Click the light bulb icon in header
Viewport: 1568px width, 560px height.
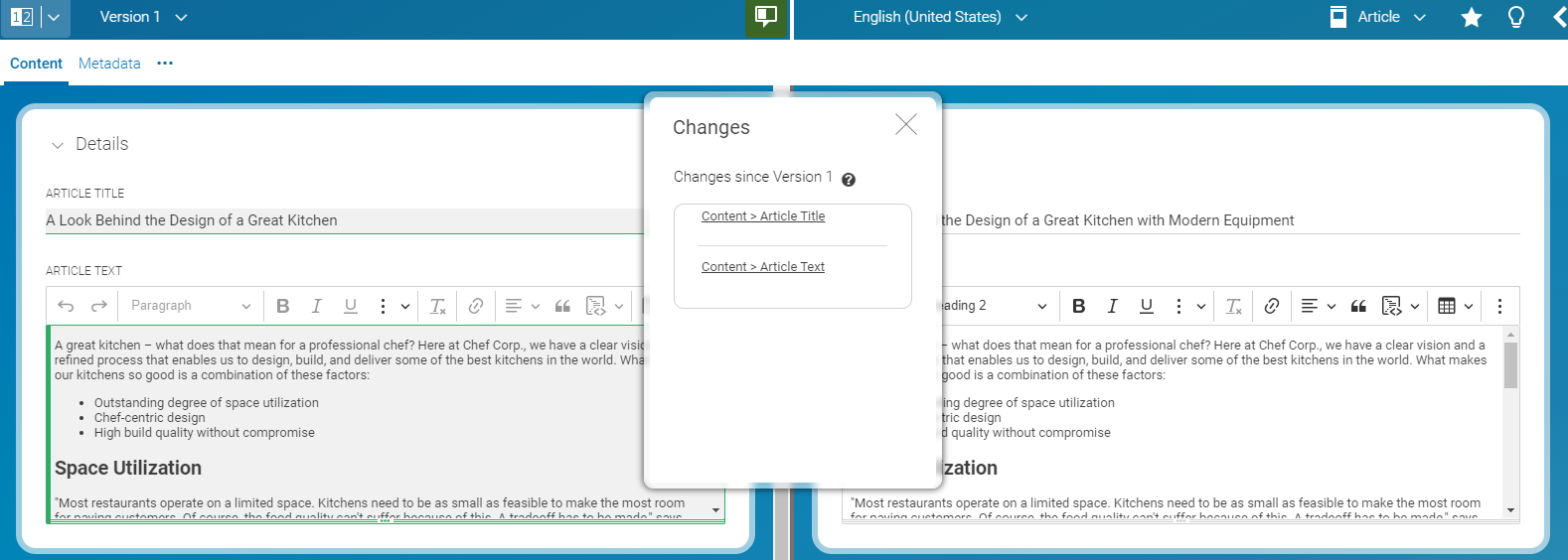pos(1515,18)
